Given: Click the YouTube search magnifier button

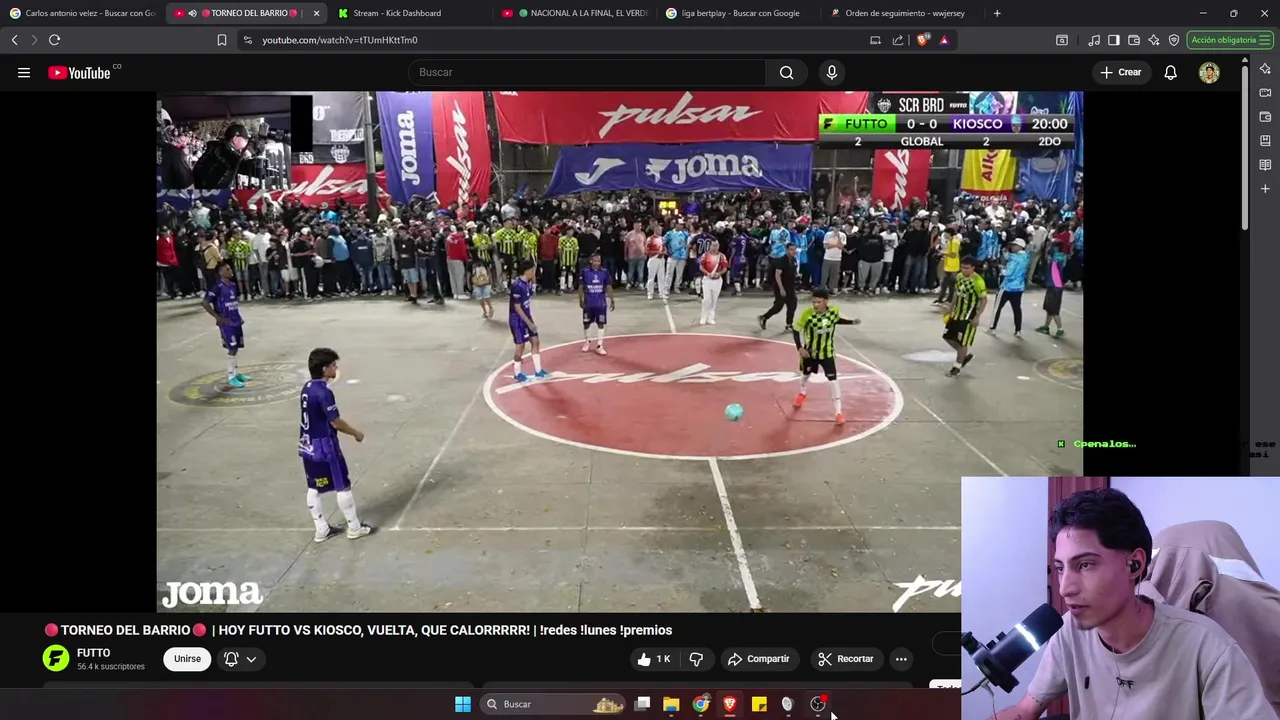Looking at the screenshot, I should tap(786, 72).
